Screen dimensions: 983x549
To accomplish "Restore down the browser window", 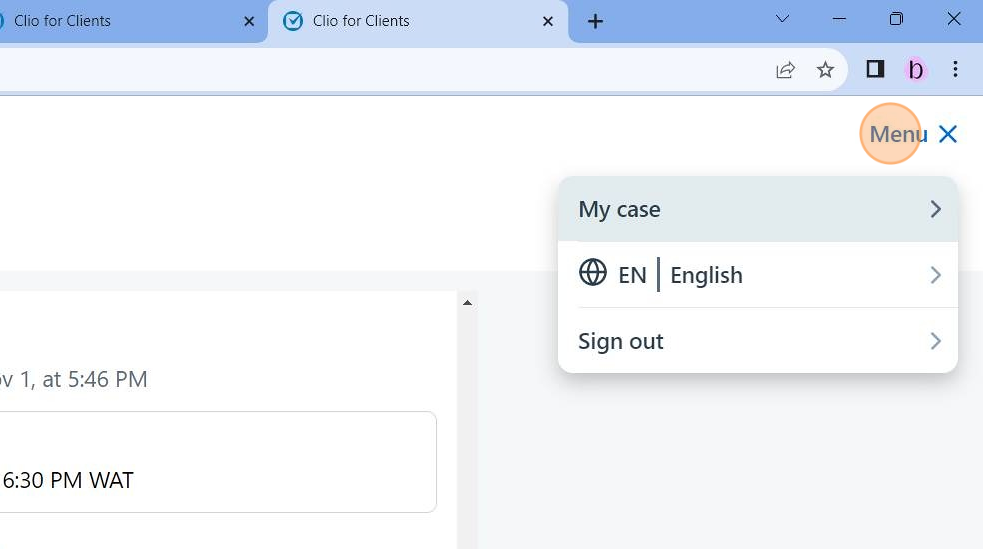I will pos(896,19).
